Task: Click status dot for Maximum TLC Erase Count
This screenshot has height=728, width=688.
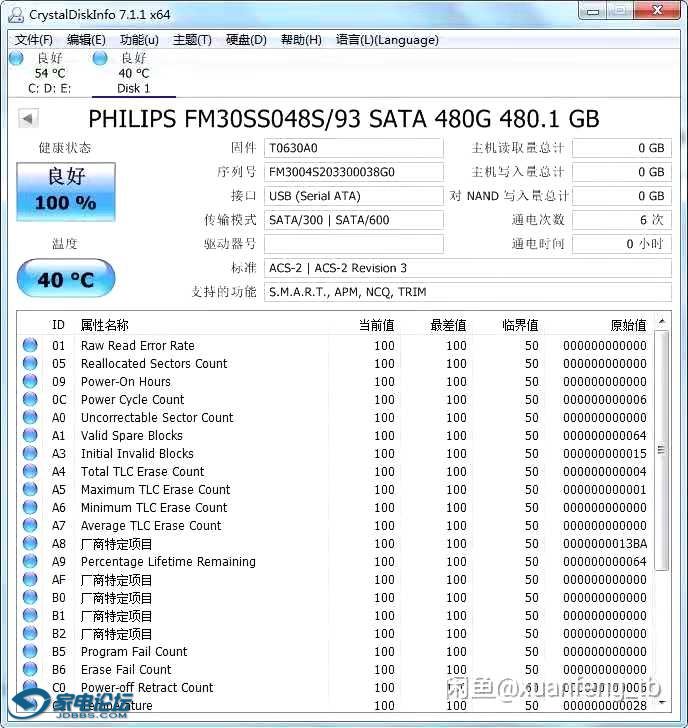Action: tap(30, 489)
